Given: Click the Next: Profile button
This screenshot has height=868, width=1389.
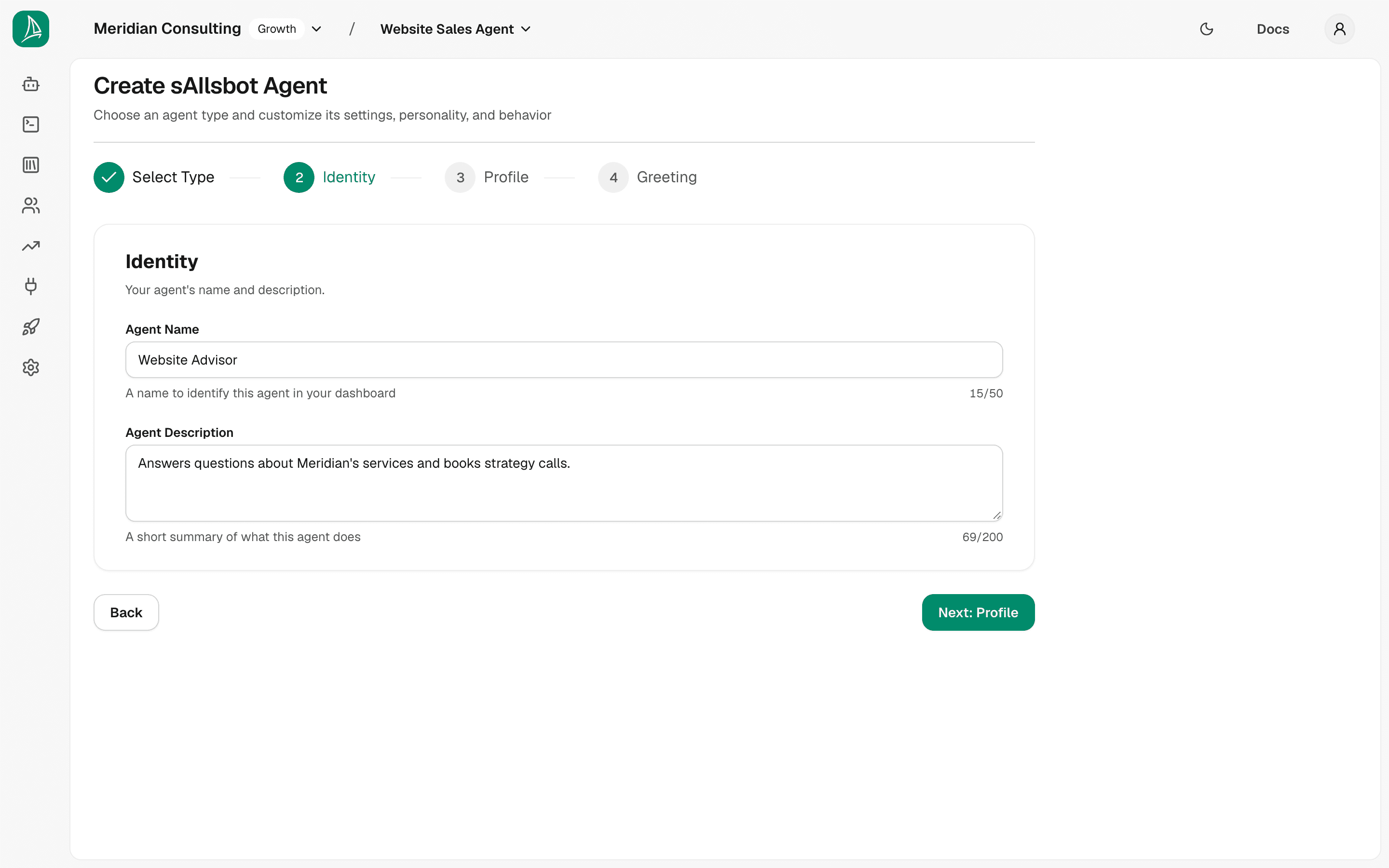Looking at the screenshot, I should [x=978, y=612].
